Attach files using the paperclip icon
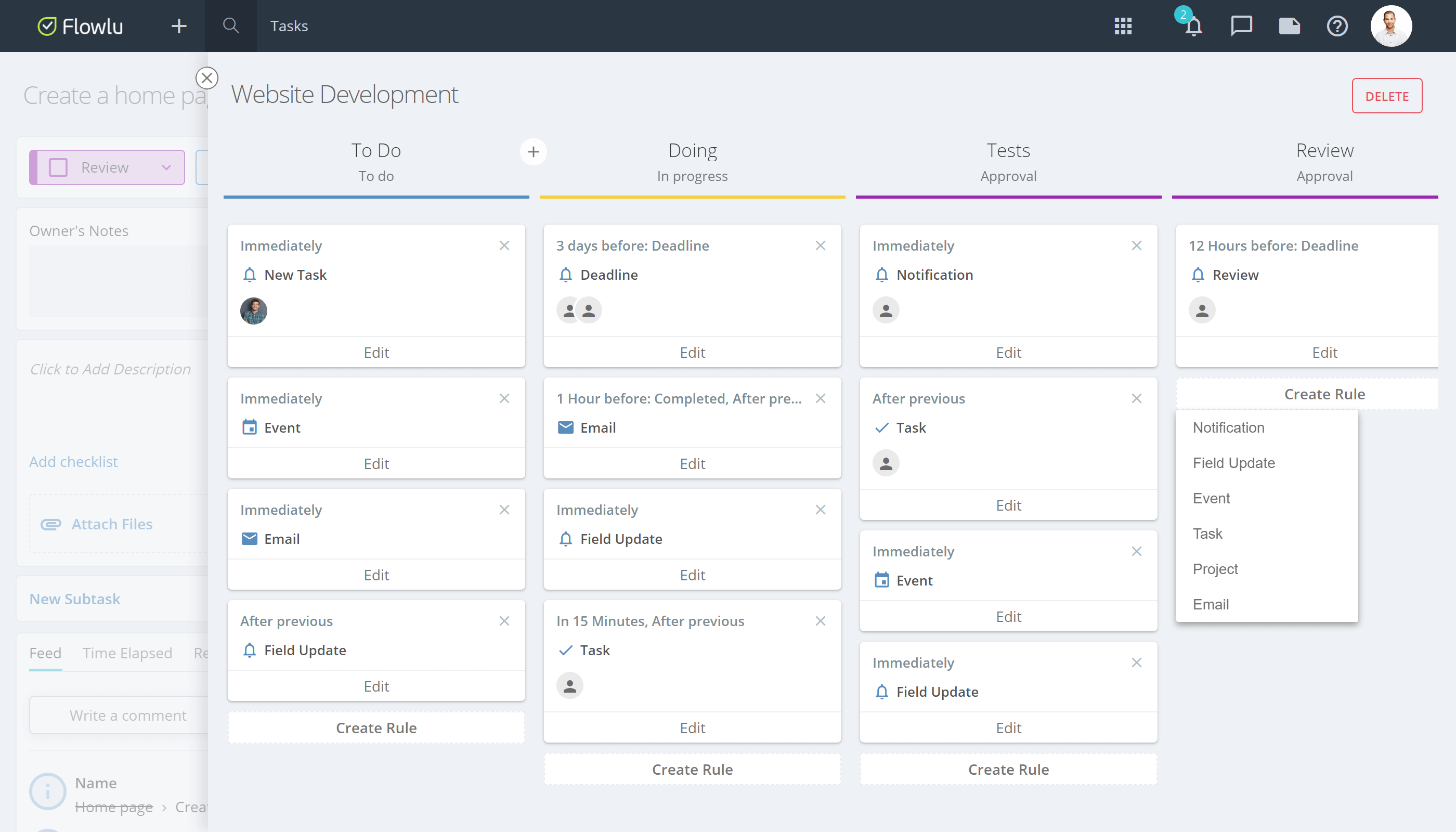This screenshot has height=832, width=1456. pyautogui.click(x=51, y=524)
